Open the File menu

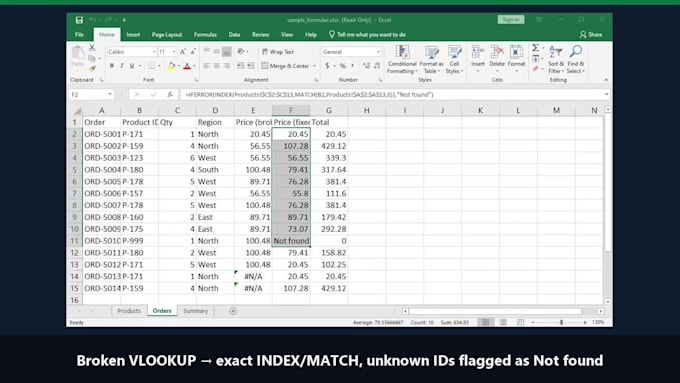(x=79, y=35)
